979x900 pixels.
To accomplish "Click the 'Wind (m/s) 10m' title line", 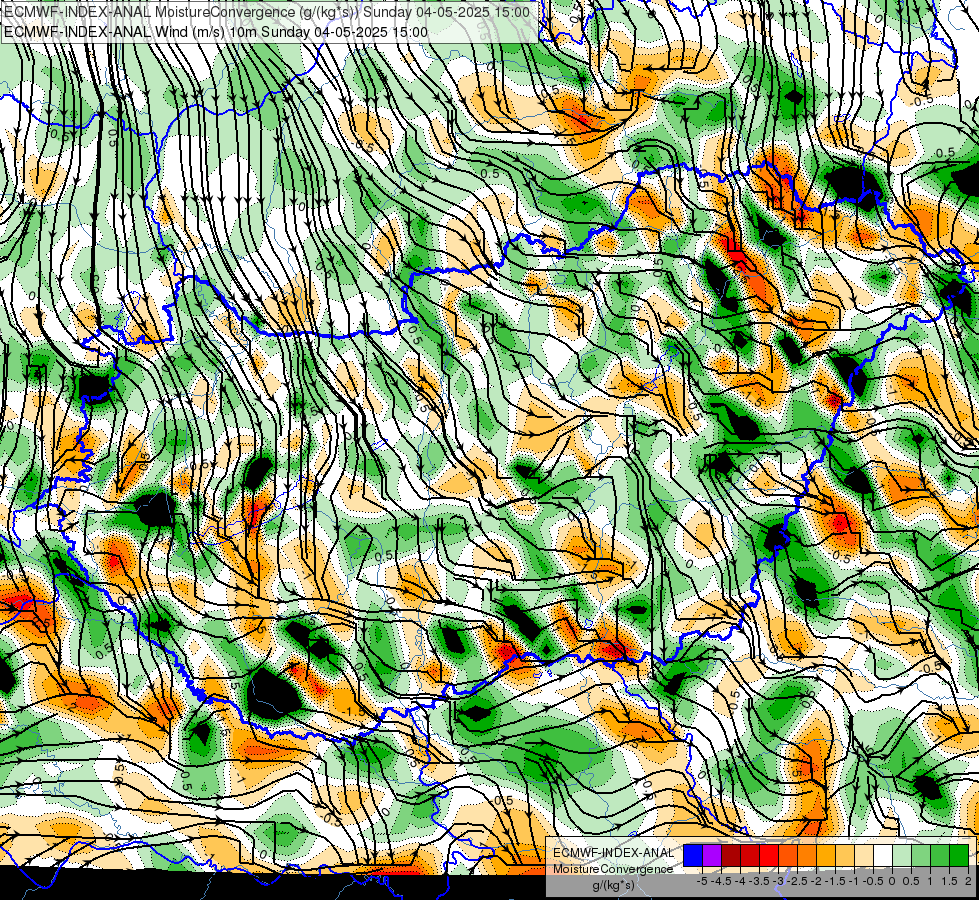I will [215, 32].
